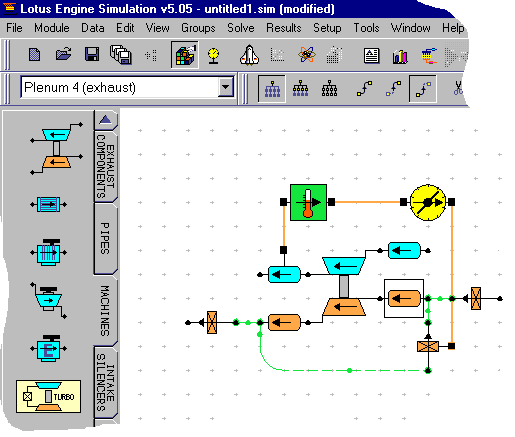
Task: Select the yellow TURBO assembly palette item
Action: (x=49, y=397)
